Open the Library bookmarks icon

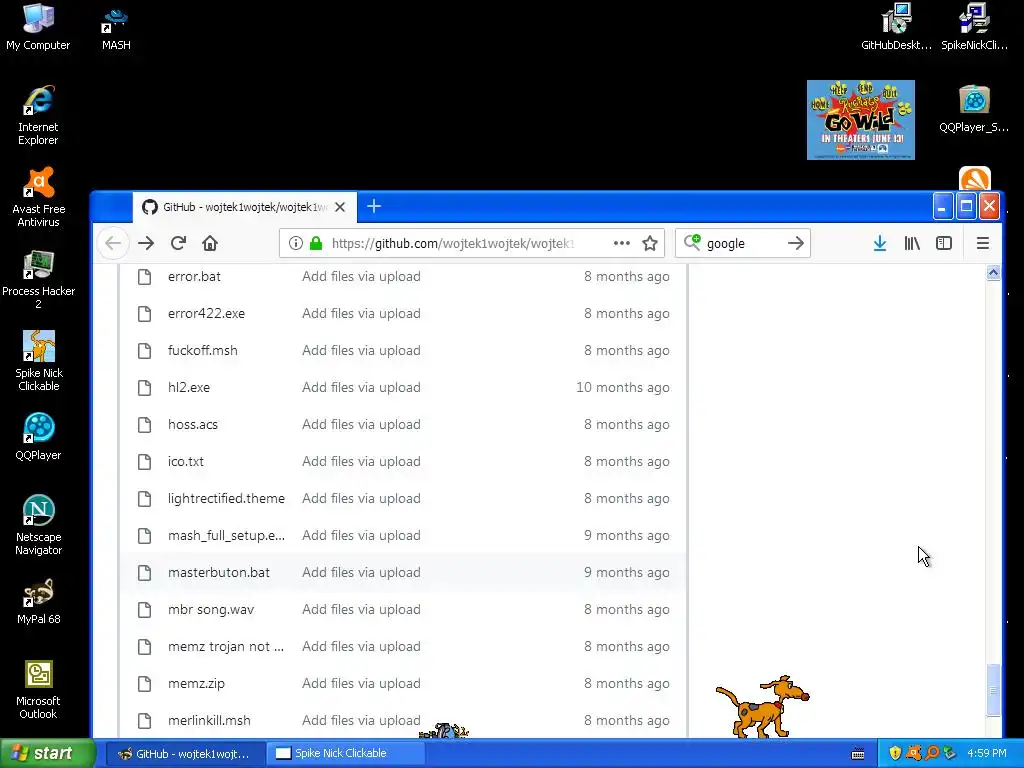(x=912, y=244)
